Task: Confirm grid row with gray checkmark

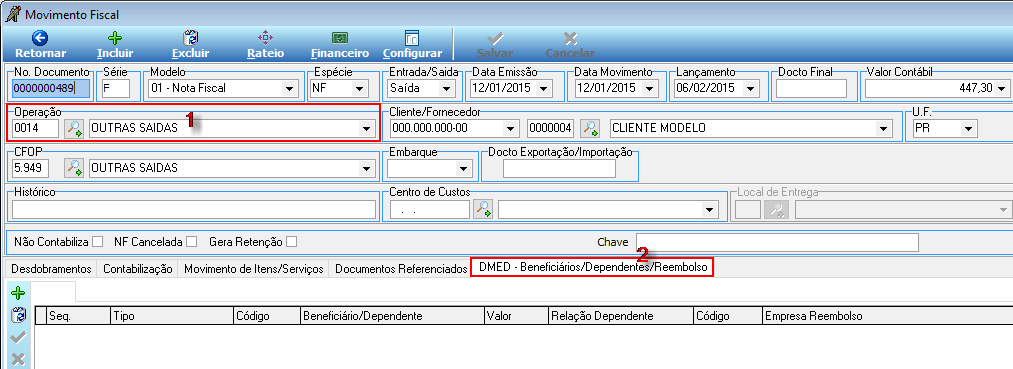Action: pos(18,337)
